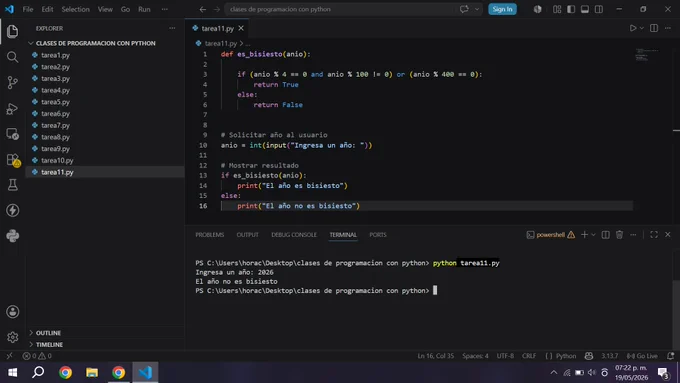The width and height of the screenshot is (680, 383).
Task: Close the terminal panel
Action: tap(667, 235)
